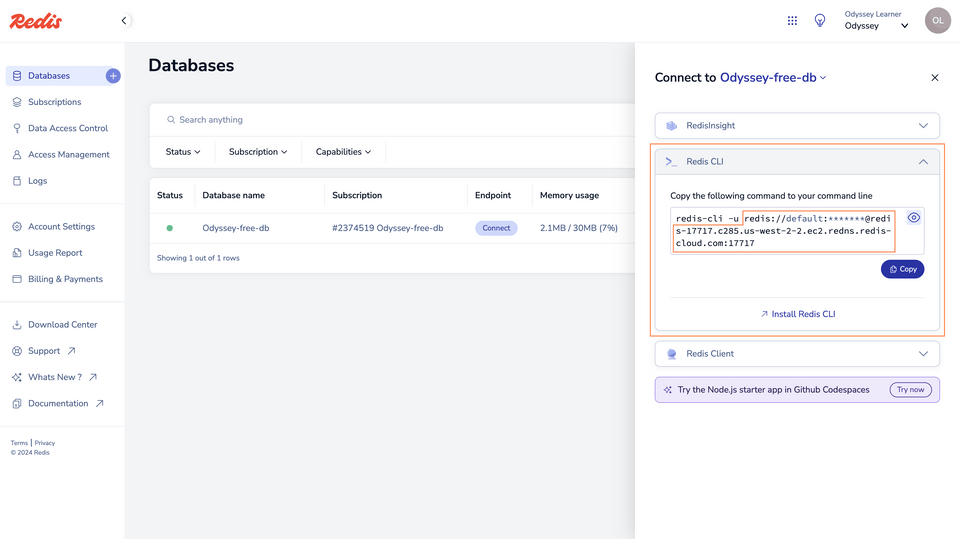Image resolution: width=960 pixels, height=539 pixels.
Task: Open the Odyssey-free-db database selector
Action: pyautogui.click(x=773, y=78)
